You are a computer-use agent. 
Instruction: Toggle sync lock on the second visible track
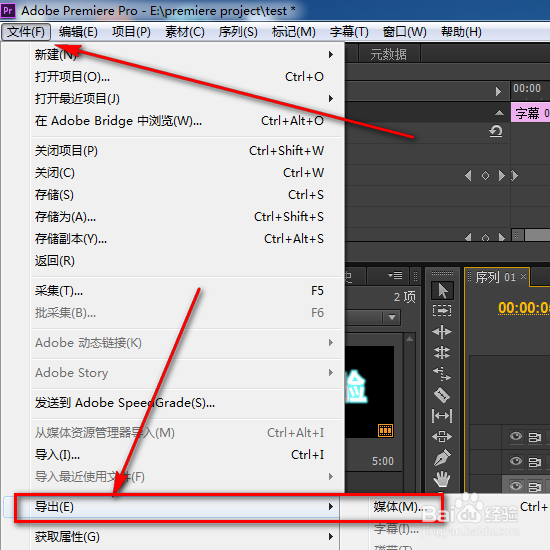point(535,462)
